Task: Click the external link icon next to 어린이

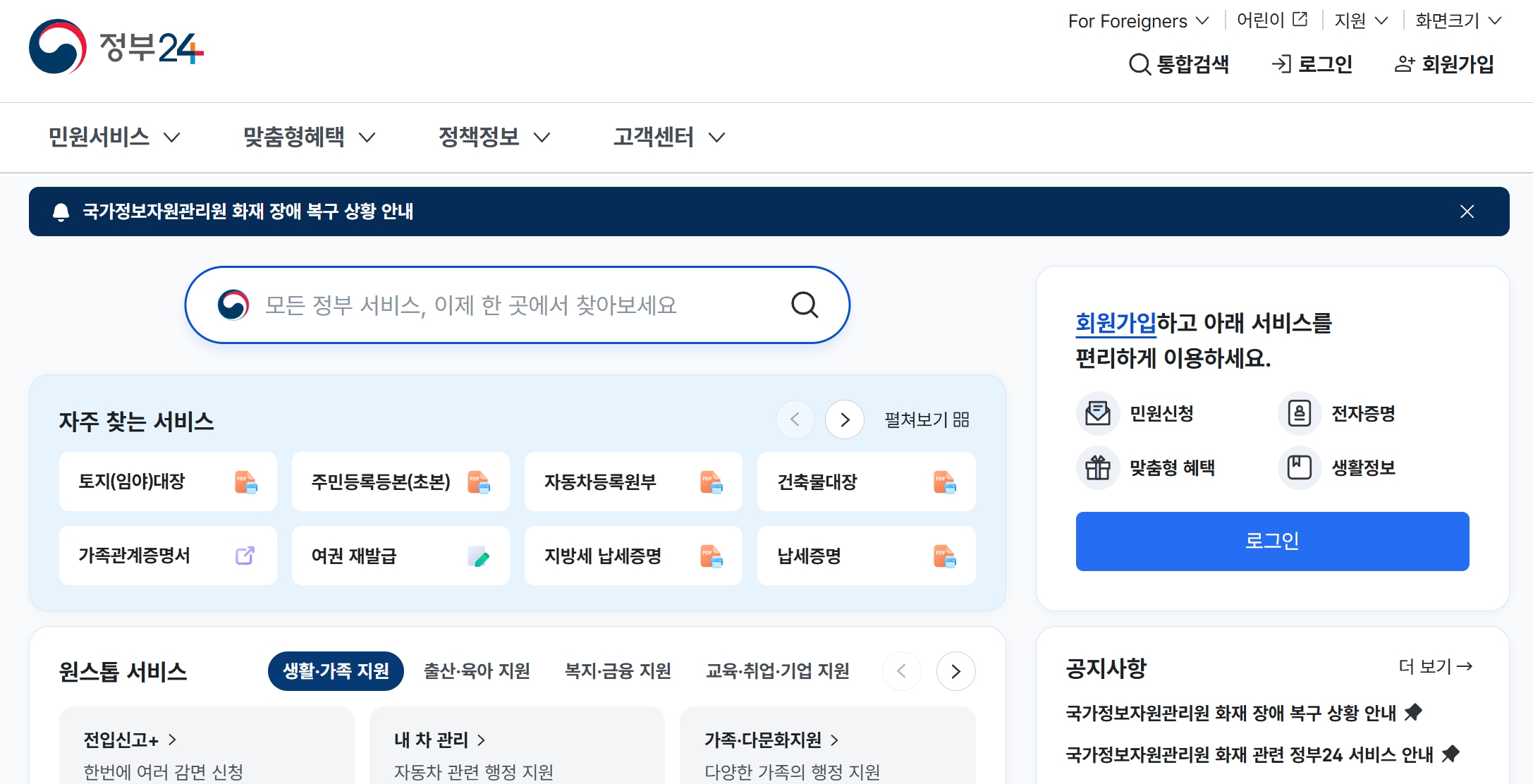Action: click(1301, 20)
